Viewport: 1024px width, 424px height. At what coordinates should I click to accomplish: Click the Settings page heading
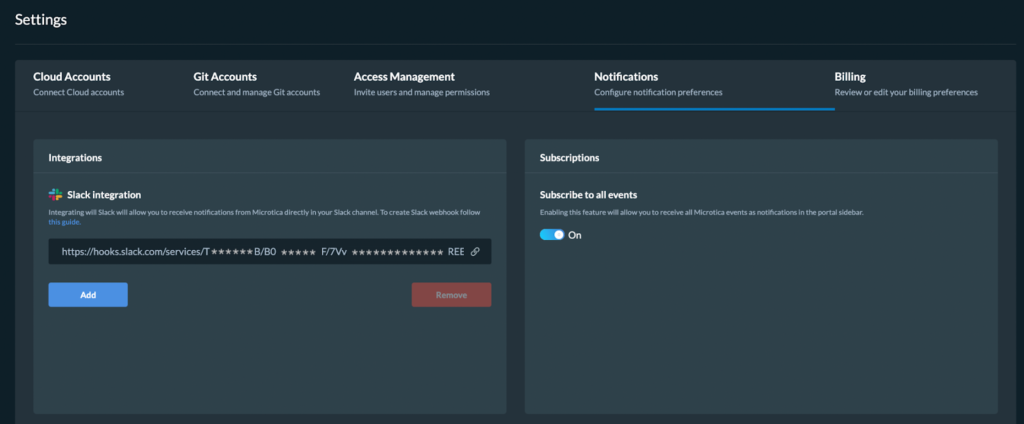point(41,20)
